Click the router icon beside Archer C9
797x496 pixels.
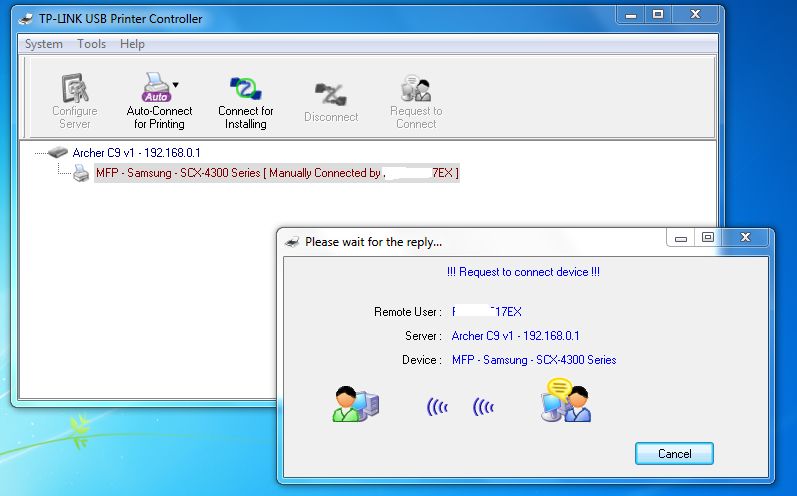pyautogui.click(x=57, y=152)
